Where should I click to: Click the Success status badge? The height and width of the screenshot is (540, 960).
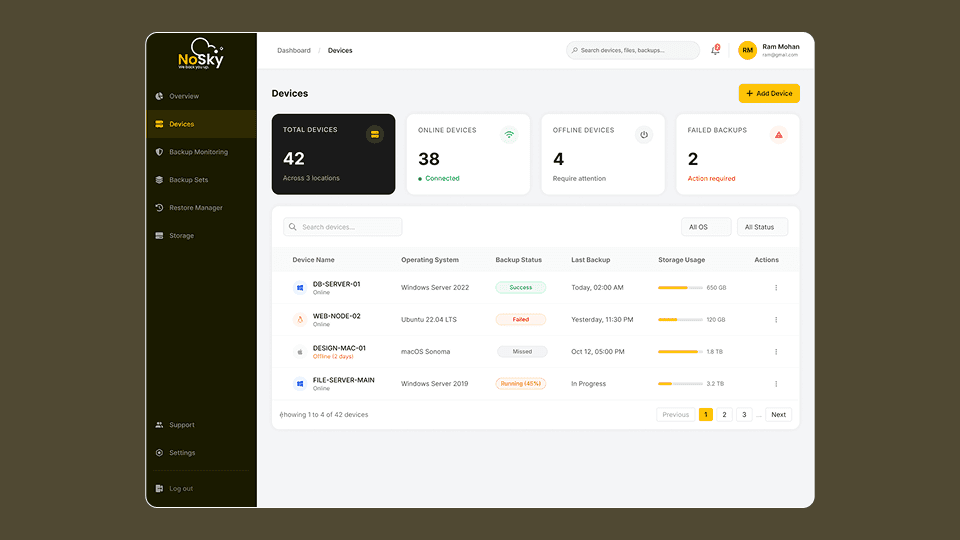click(520, 287)
